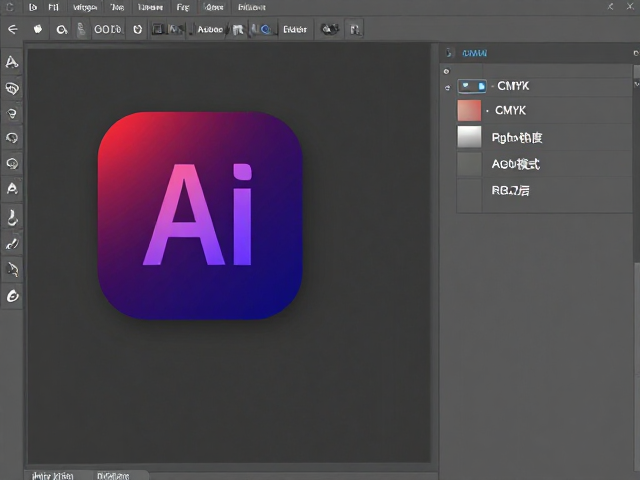Select the flask-shaped tool in the left toolbar
Image resolution: width=640 pixels, height=480 pixels.
pyautogui.click(x=12, y=218)
